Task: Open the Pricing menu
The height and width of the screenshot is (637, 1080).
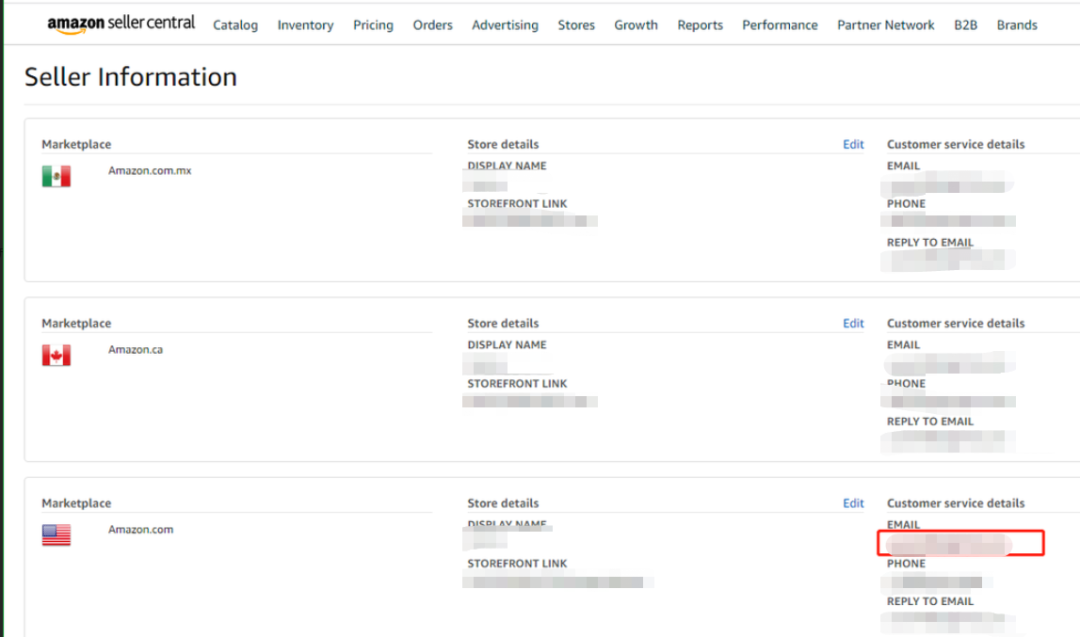Action: click(x=373, y=25)
